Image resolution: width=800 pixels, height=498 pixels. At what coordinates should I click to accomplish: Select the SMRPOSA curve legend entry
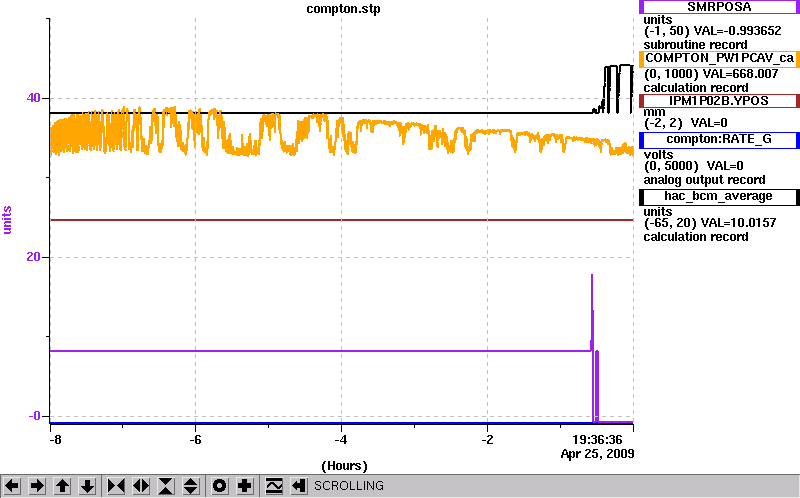pyautogui.click(x=719, y=7)
